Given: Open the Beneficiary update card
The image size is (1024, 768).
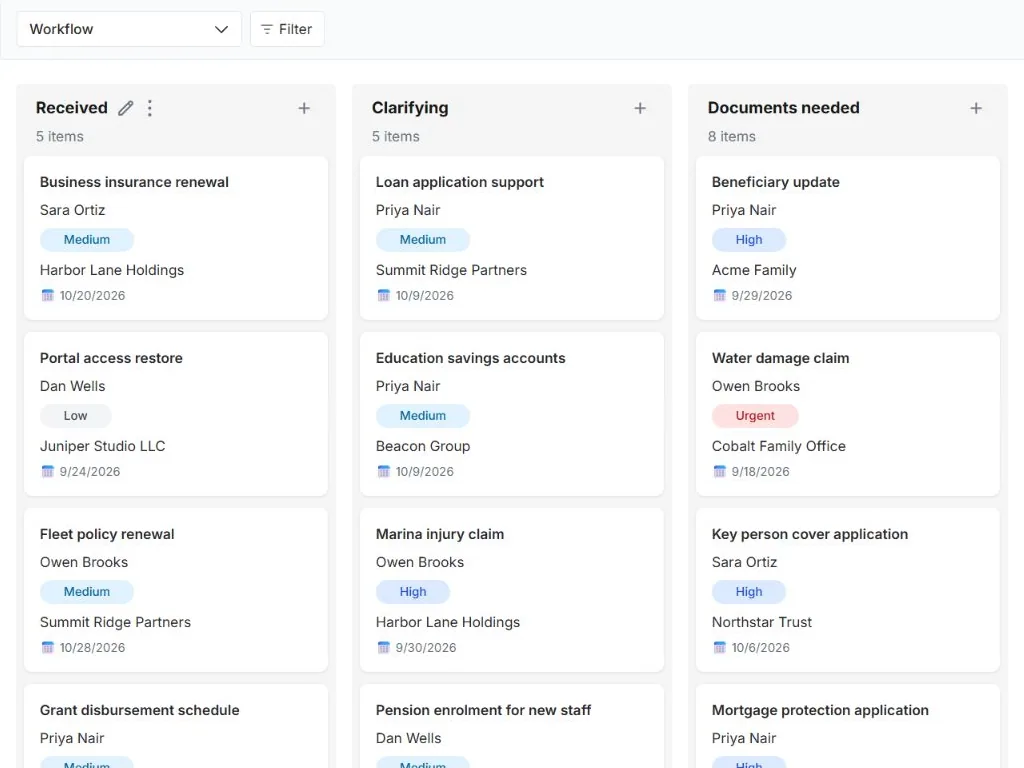Looking at the screenshot, I should pyautogui.click(x=848, y=238).
